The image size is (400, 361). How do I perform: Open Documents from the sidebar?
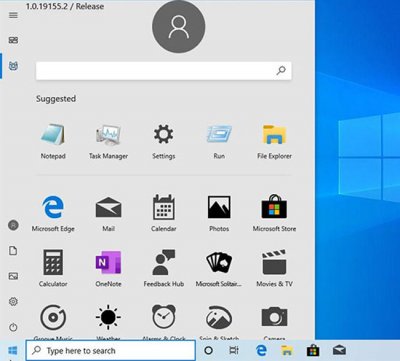pos(13,251)
